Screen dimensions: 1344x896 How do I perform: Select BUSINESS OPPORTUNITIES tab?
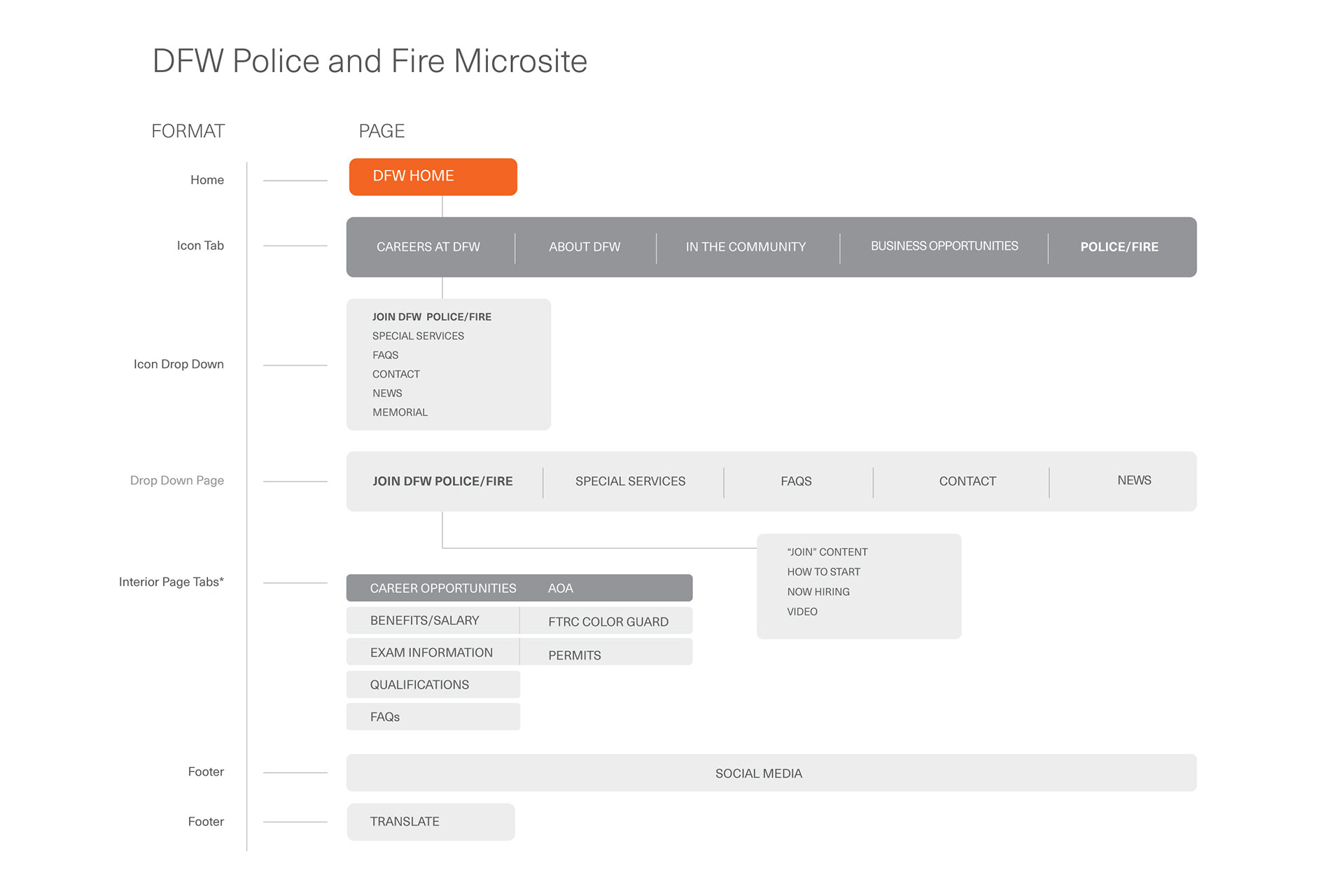944,246
